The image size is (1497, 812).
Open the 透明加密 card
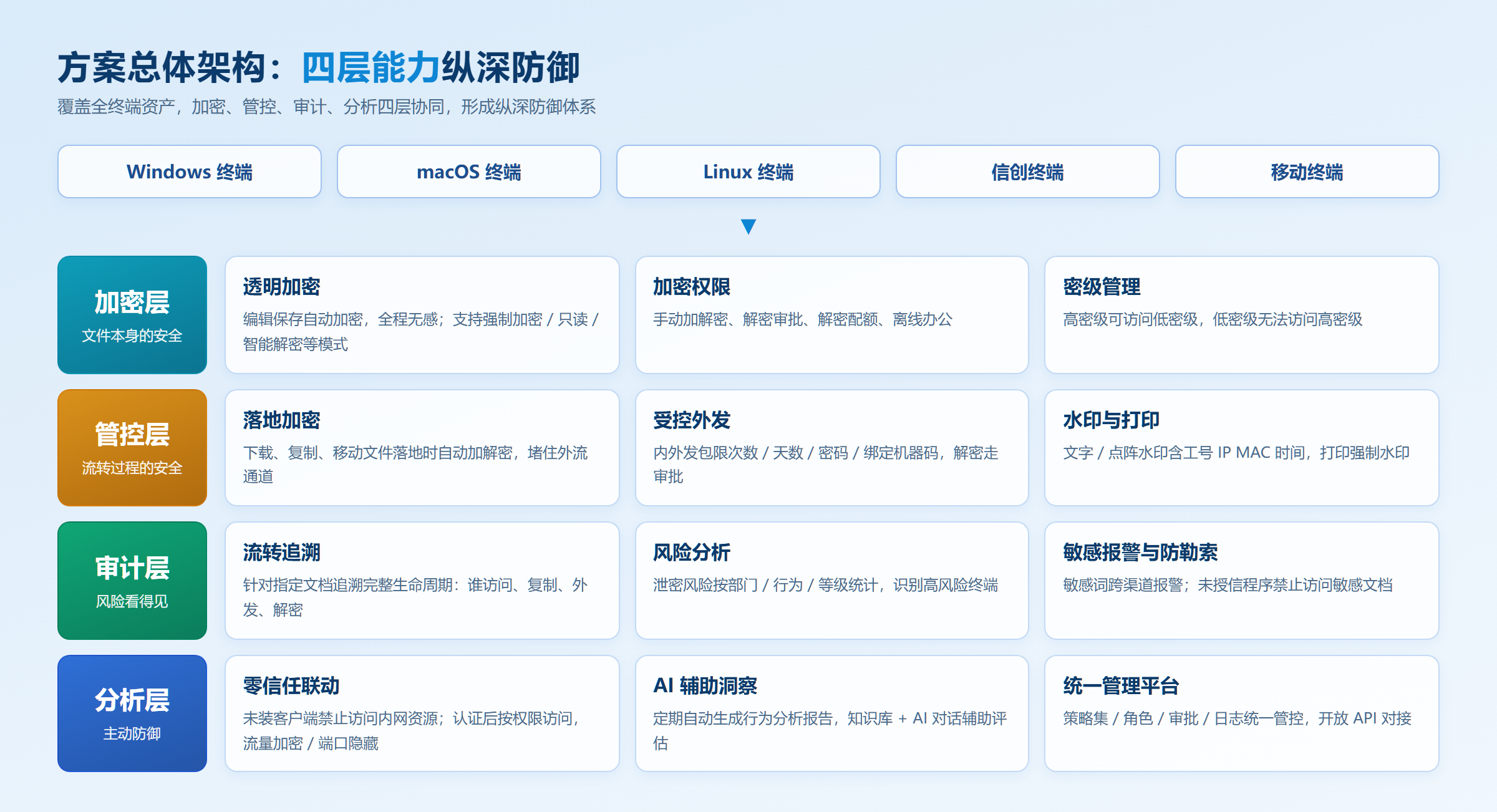pyautogui.click(x=422, y=315)
